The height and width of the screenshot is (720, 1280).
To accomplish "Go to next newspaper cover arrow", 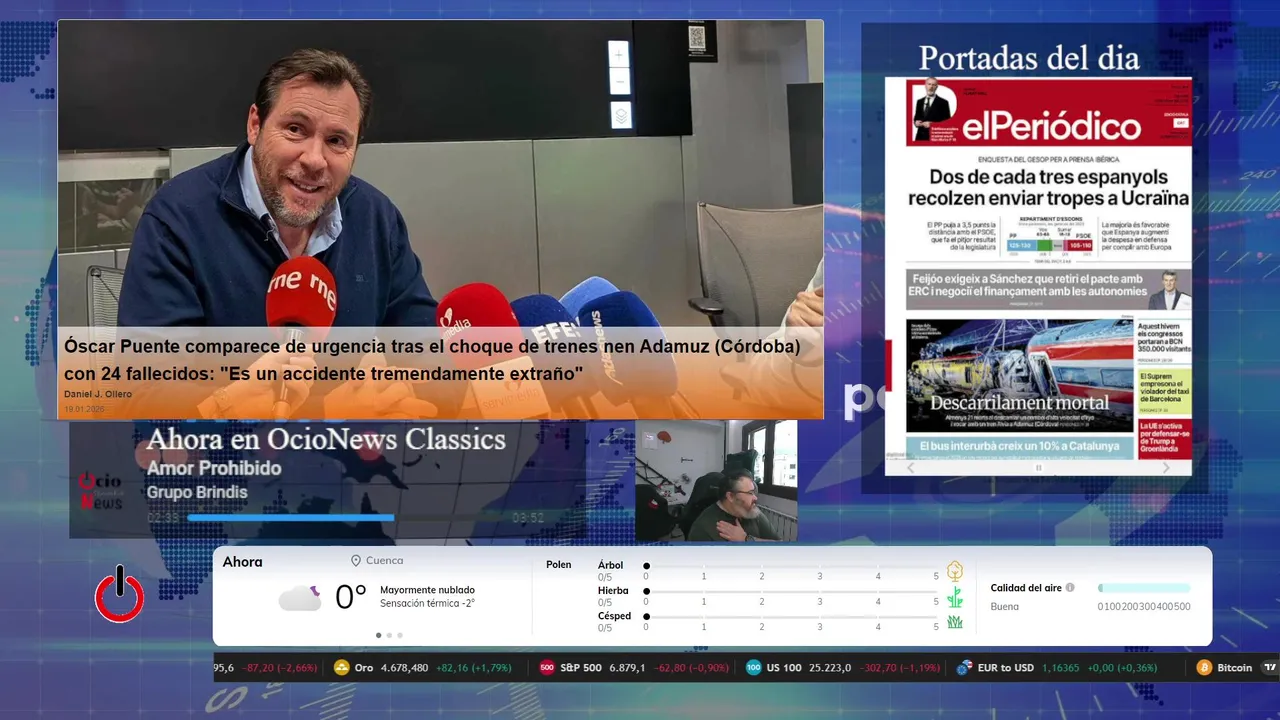I will [1166, 468].
